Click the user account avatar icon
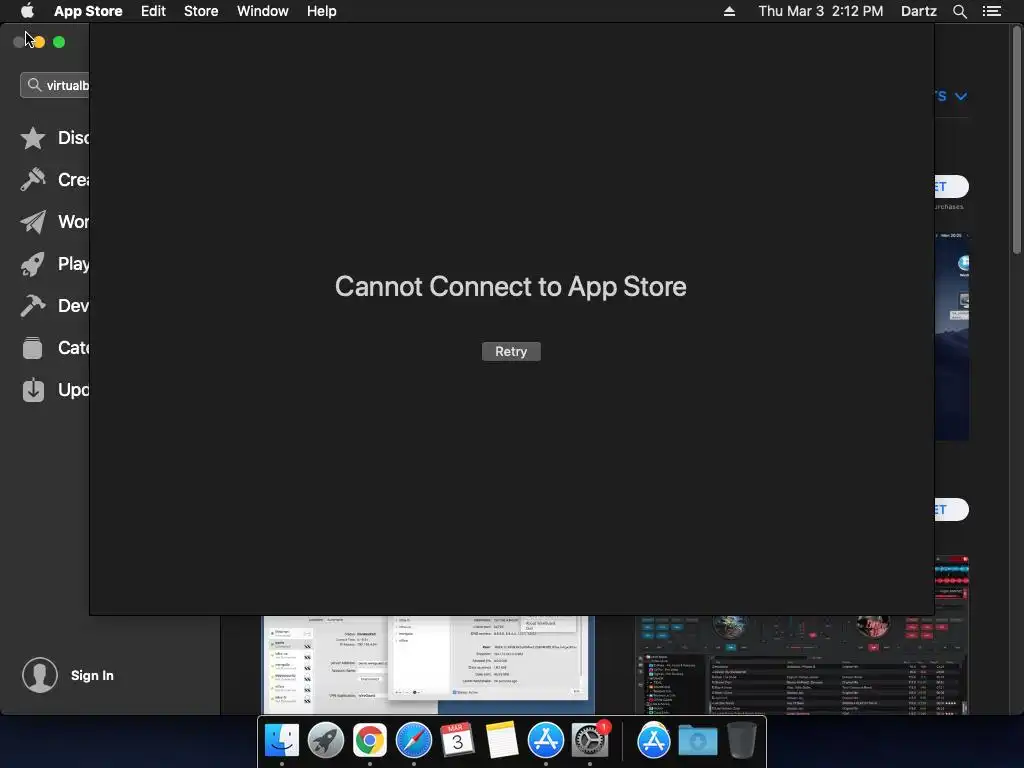 40,675
